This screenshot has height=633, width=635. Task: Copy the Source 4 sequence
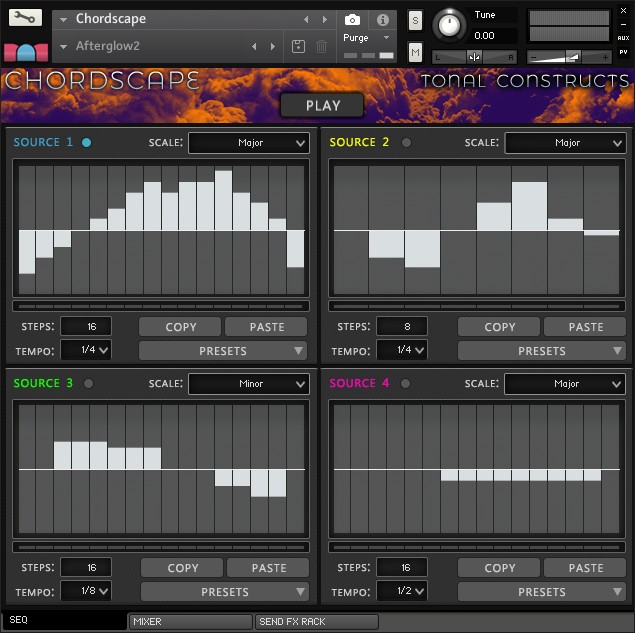pos(499,568)
